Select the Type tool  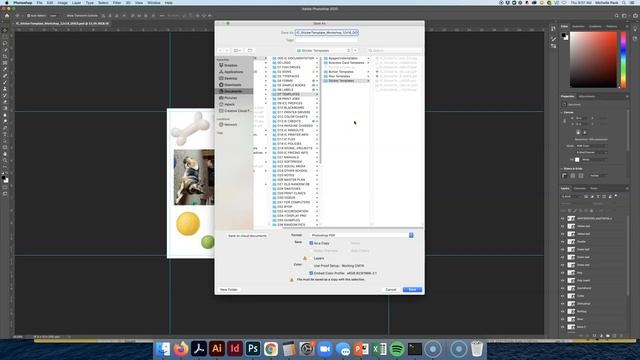click(x=5, y=134)
